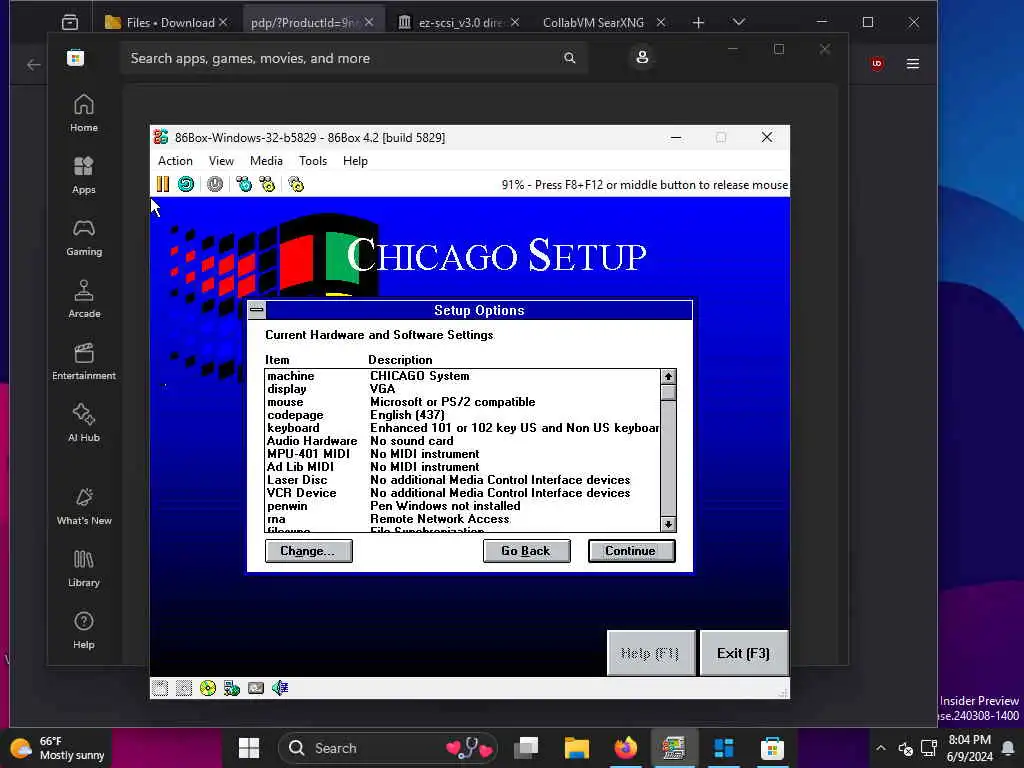Open the 86Box settings gear icon
Screen dimensions: 1024x768
click(296, 184)
